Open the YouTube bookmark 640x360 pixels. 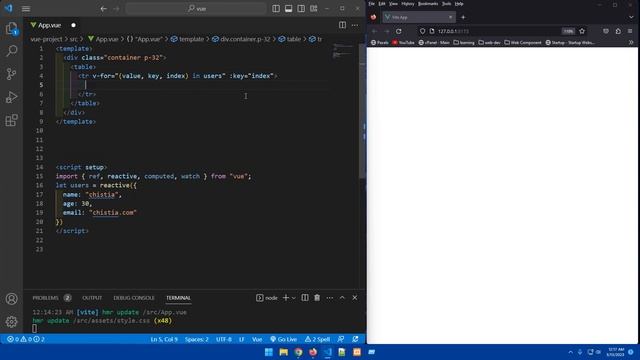point(404,42)
